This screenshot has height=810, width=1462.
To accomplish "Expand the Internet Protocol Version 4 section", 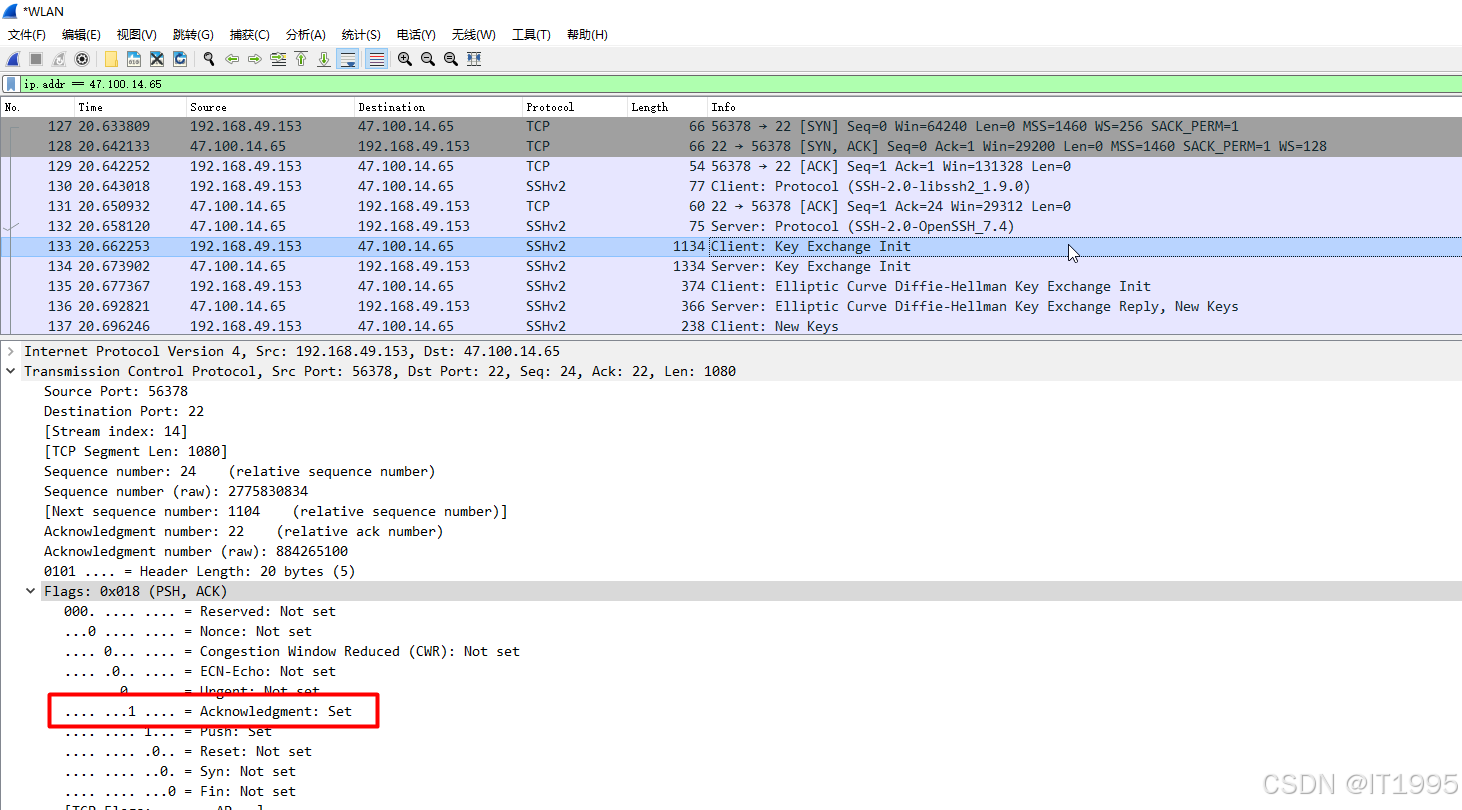I will (10, 351).
